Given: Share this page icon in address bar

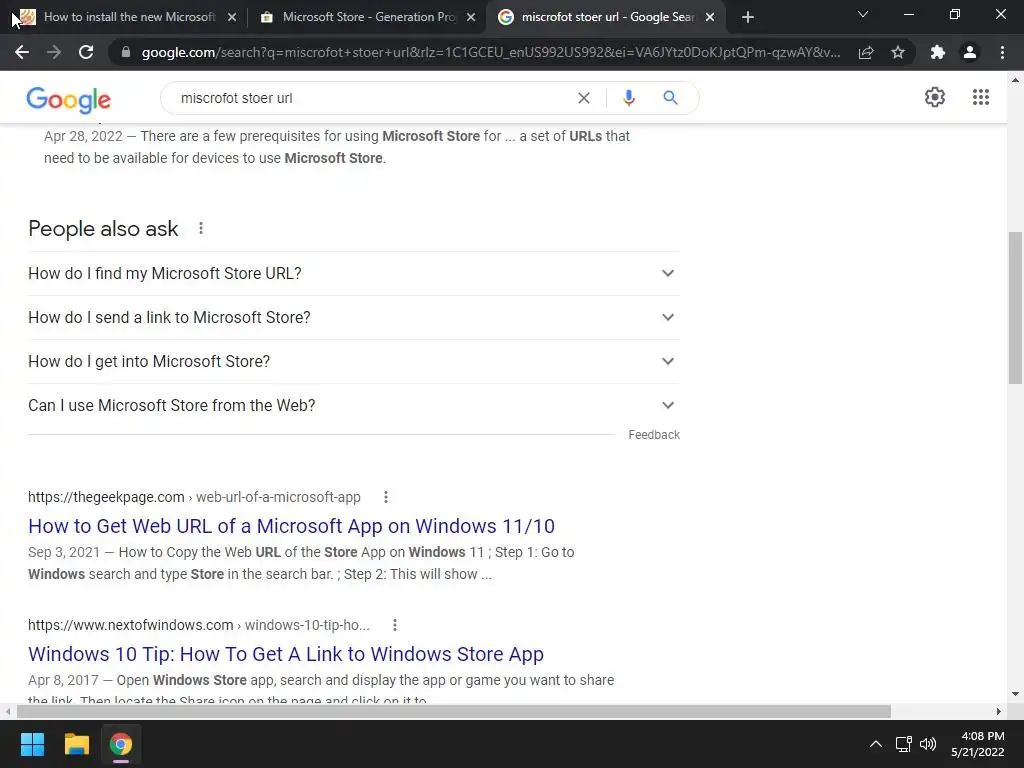Looking at the screenshot, I should click(x=866, y=52).
